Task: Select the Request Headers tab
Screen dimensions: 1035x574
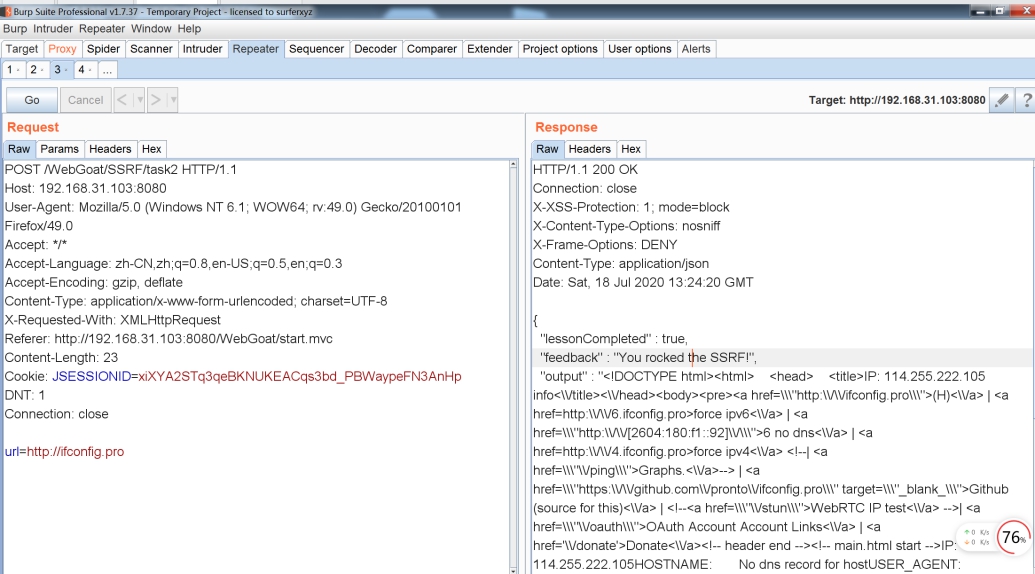Action: pyautogui.click(x=110, y=149)
